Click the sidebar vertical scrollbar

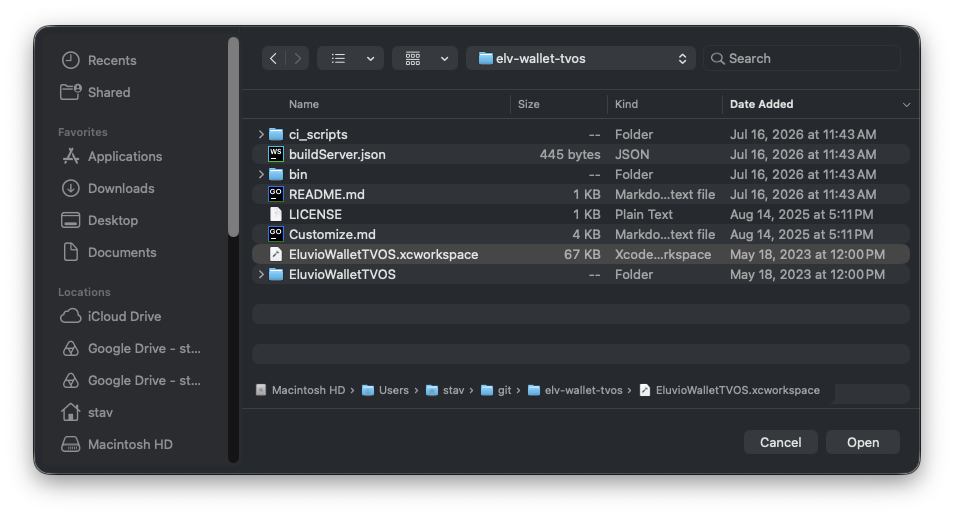point(233,137)
